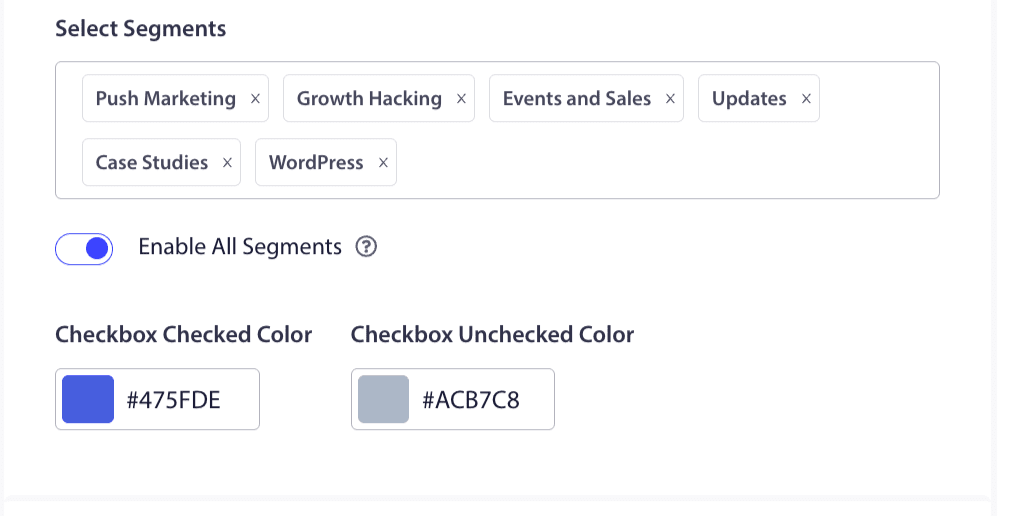1012x516 pixels.
Task: Select the Push Marketing tag label
Action: point(166,99)
